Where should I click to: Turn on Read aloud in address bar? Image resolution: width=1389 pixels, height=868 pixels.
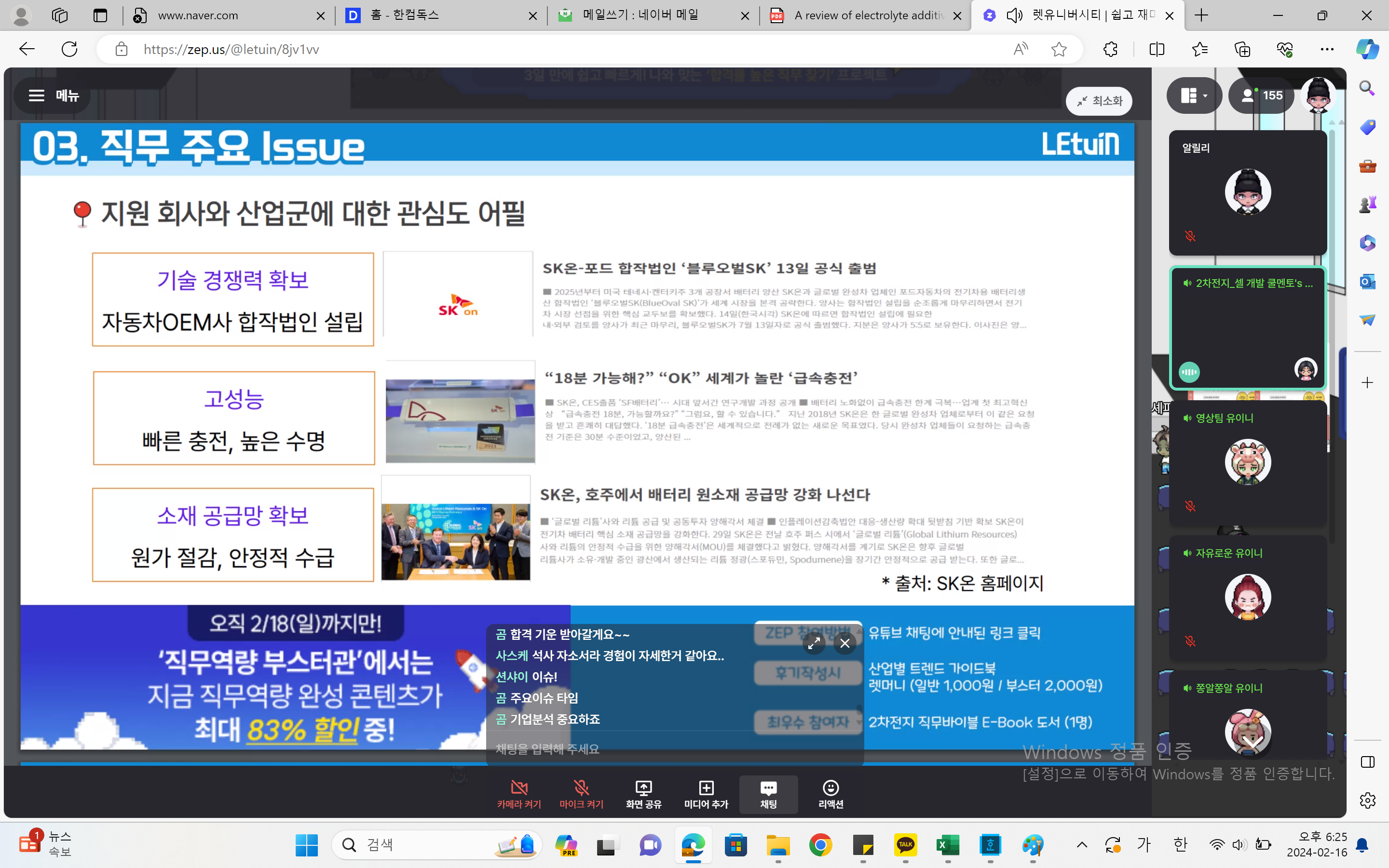point(1021,49)
